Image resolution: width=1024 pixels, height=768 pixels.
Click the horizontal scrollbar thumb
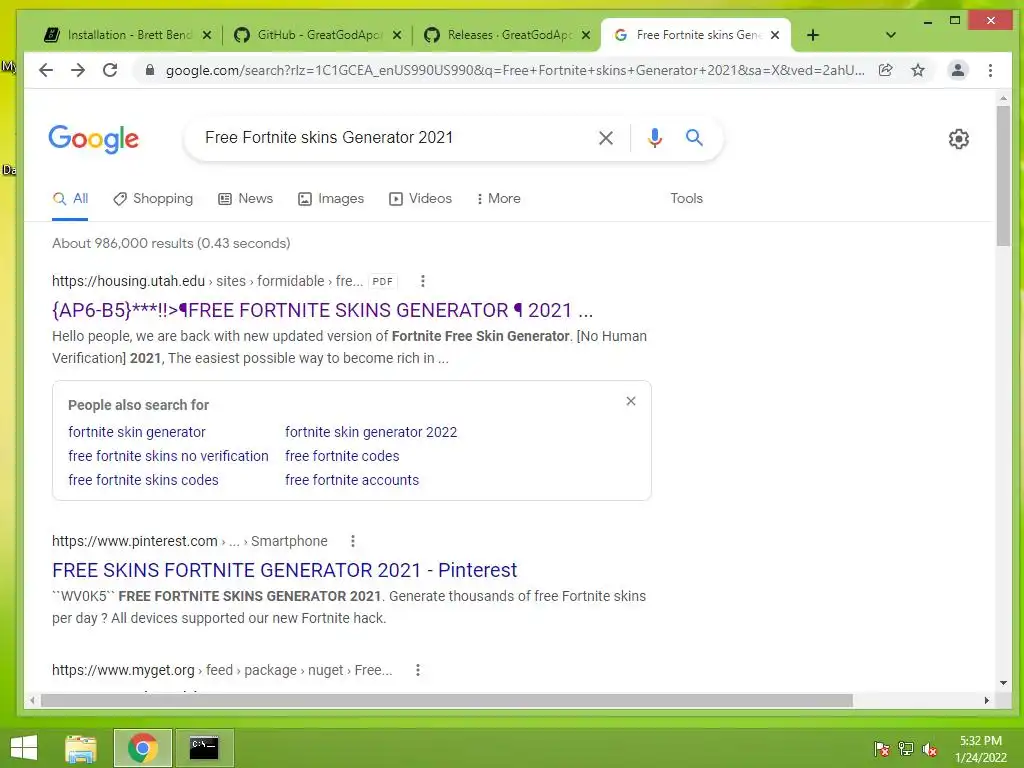447,701
